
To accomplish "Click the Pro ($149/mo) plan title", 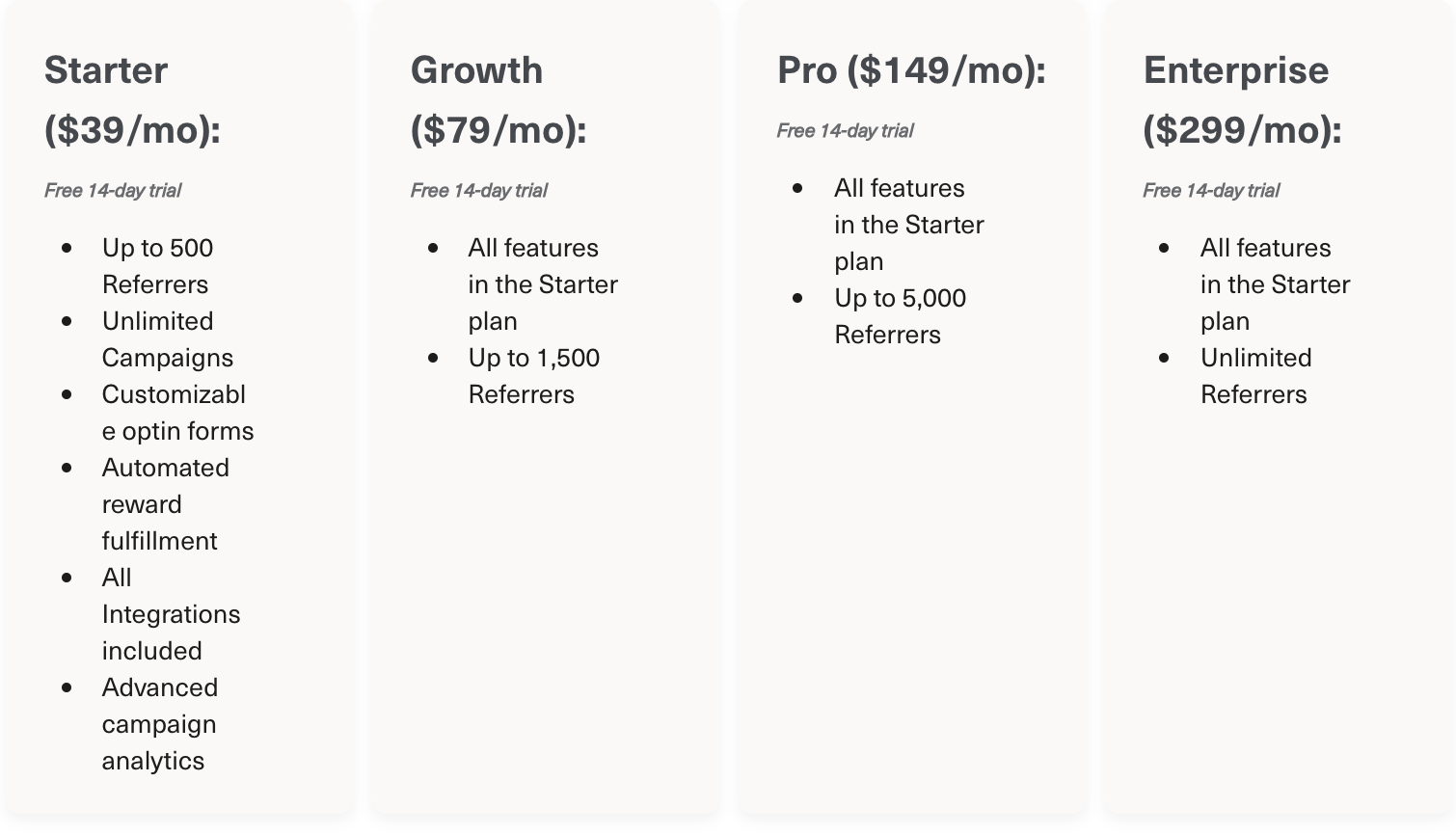I will coord(911,69).
